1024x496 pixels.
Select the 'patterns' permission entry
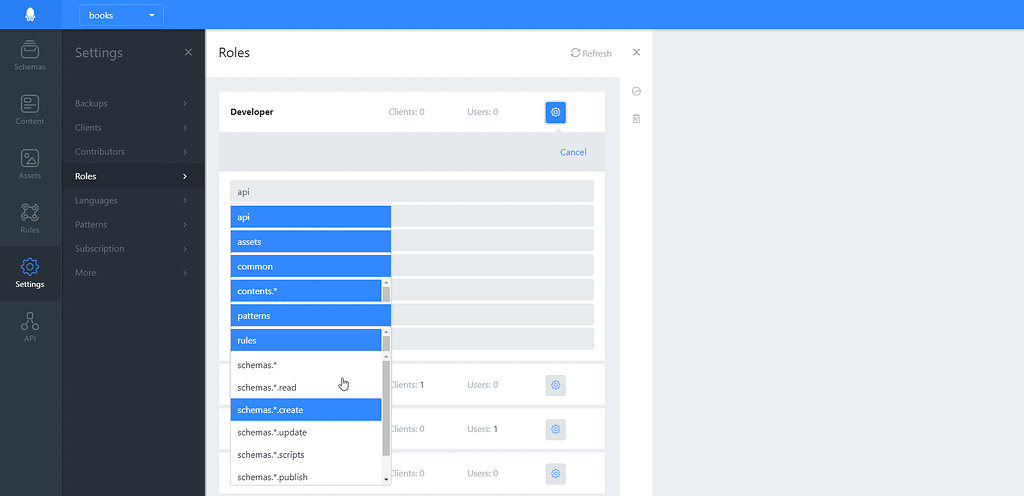pyautogui.click(x=310, y=315)
